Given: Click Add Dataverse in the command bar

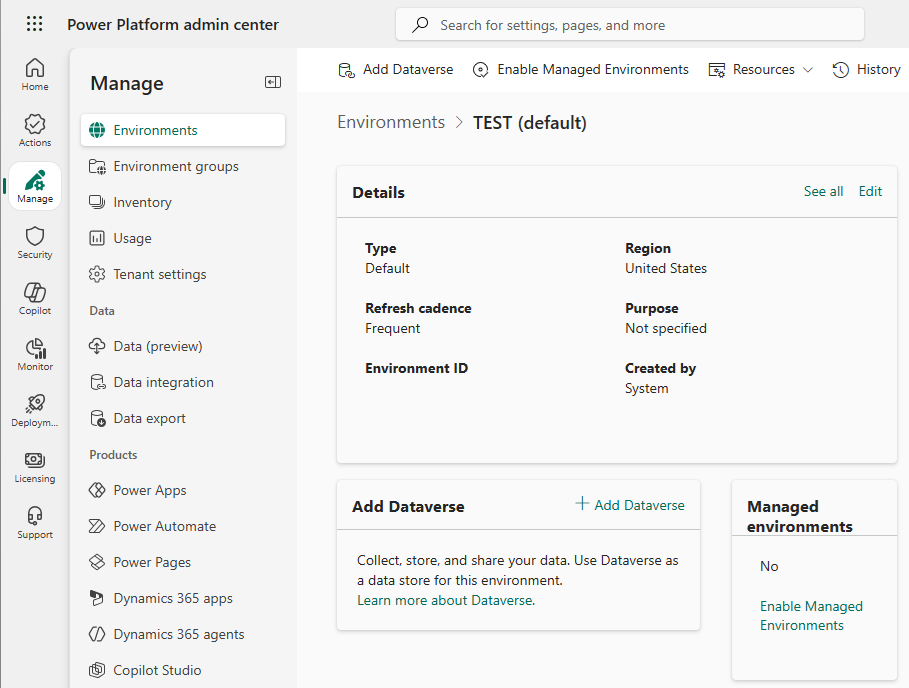Looking at the screenshot, I should (x=395, y=70).
